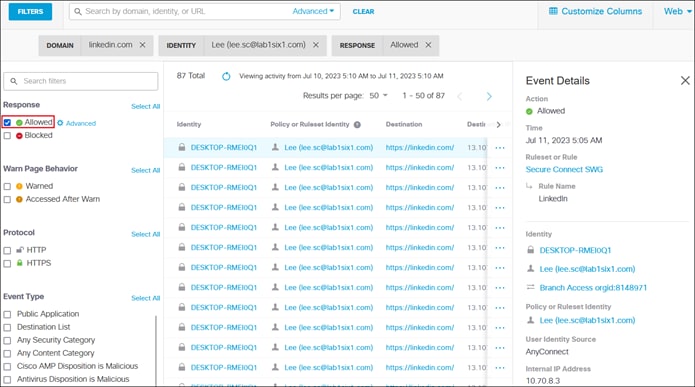Click the magnifier icon in the top search bar
Screen dimensions: 695x387
[78, 12]
